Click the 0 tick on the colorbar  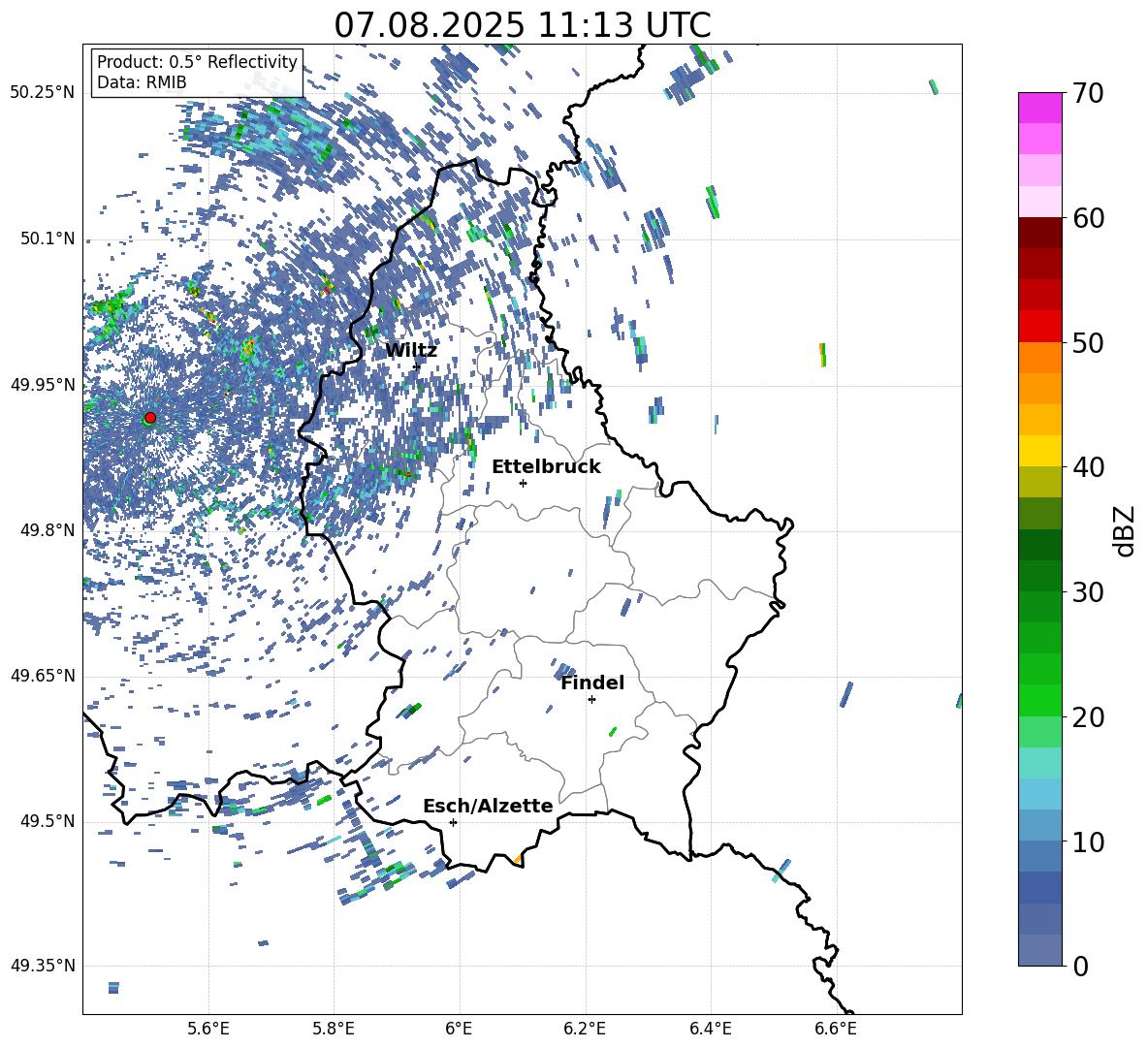(x=1080, y=967)
